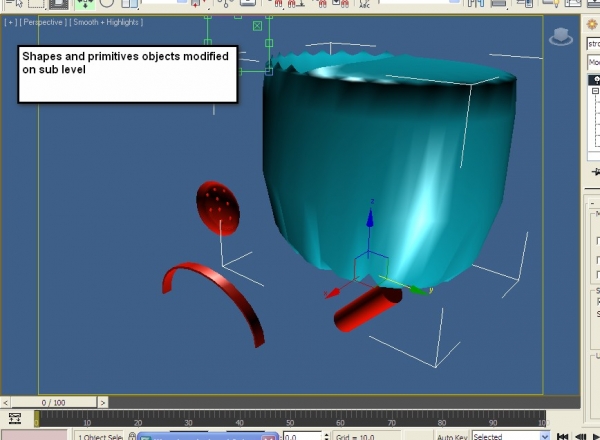600x440 pixels.
Task: Click the 0.0 coordinate spinner arrows
Action: point(326,436)
